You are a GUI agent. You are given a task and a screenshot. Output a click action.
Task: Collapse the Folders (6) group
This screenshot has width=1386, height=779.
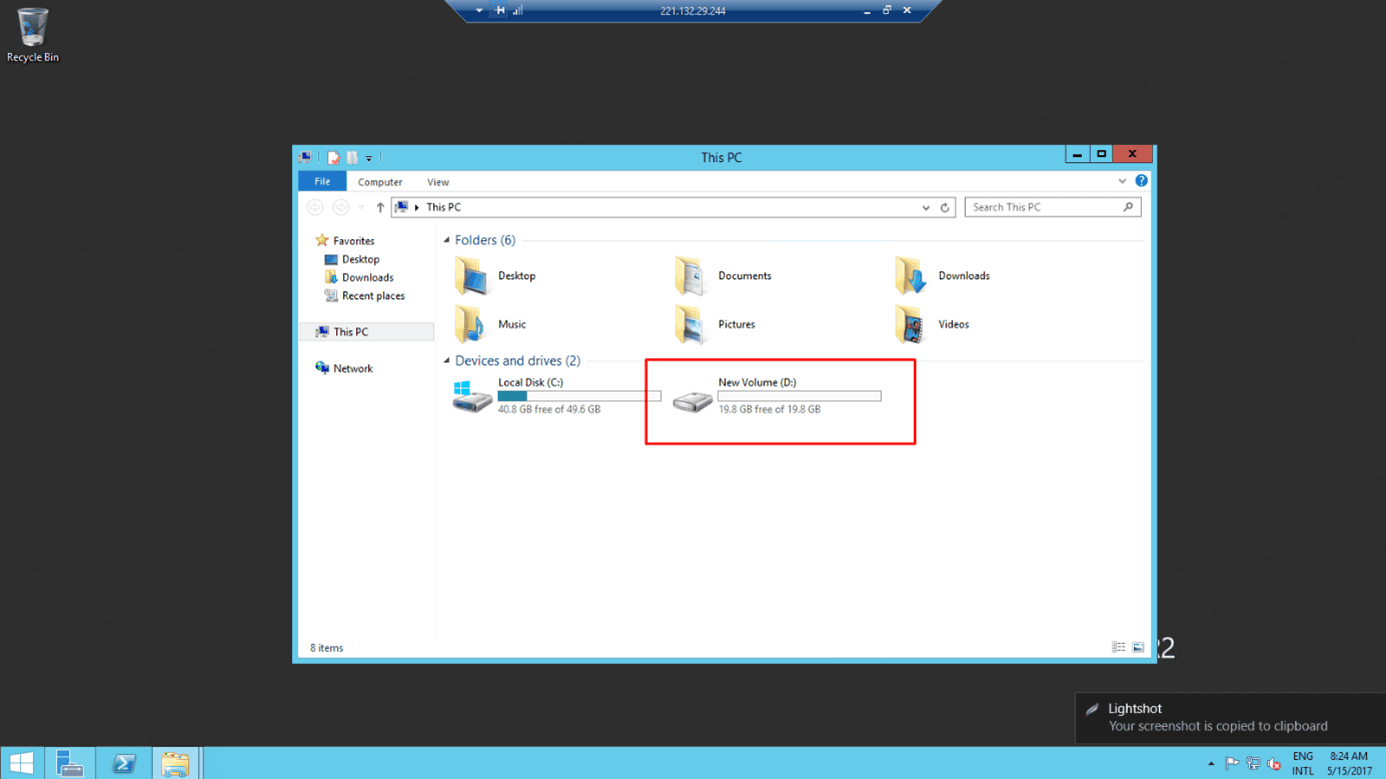pyautogui.click(x=447, y=240)
